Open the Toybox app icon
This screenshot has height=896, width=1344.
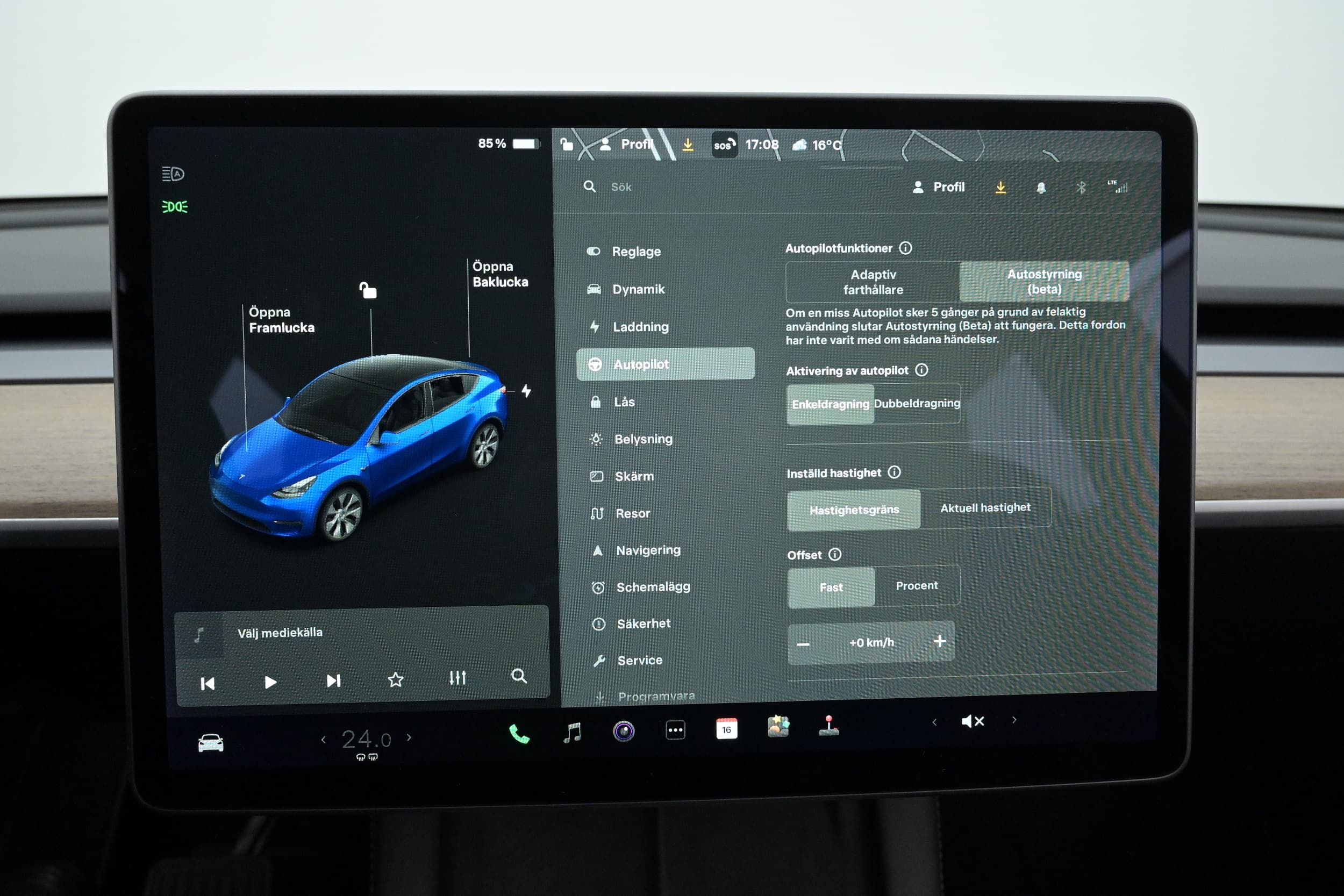click(778, 726)
